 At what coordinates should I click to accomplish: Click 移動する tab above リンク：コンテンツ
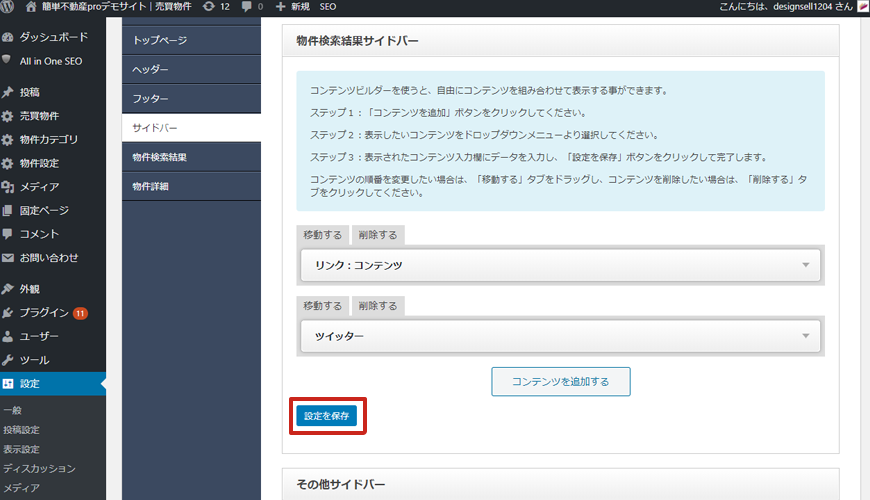click(322, 235)
